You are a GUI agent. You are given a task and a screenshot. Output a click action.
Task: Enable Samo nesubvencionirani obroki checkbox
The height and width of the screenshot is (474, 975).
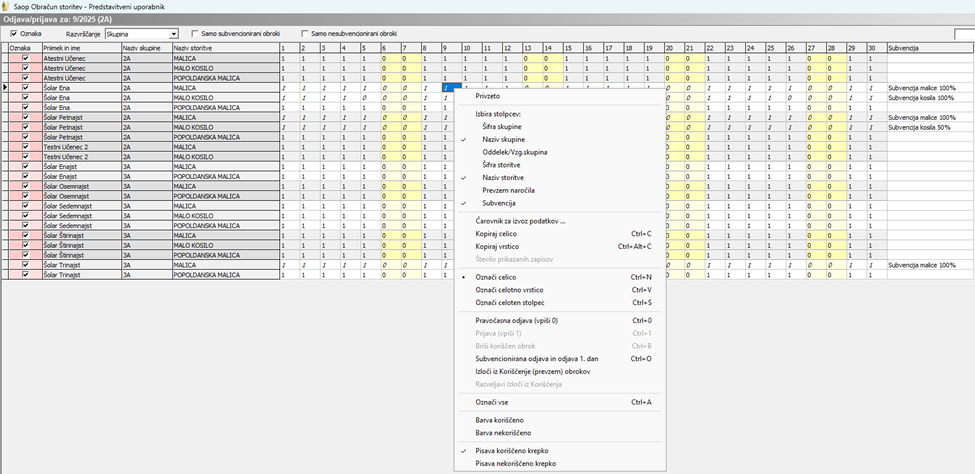pyautogui.click(x=305, y=34)
